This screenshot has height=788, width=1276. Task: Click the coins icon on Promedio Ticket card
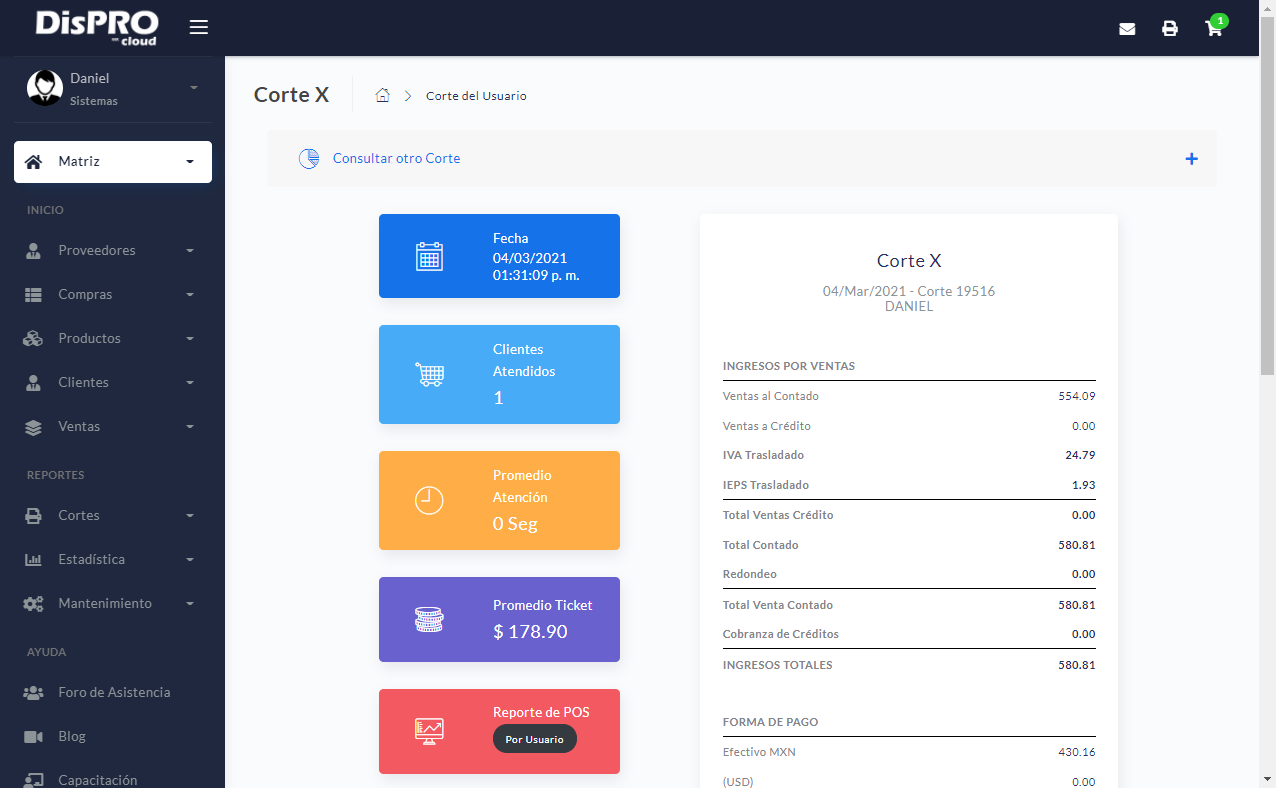(x=429, y=619)
